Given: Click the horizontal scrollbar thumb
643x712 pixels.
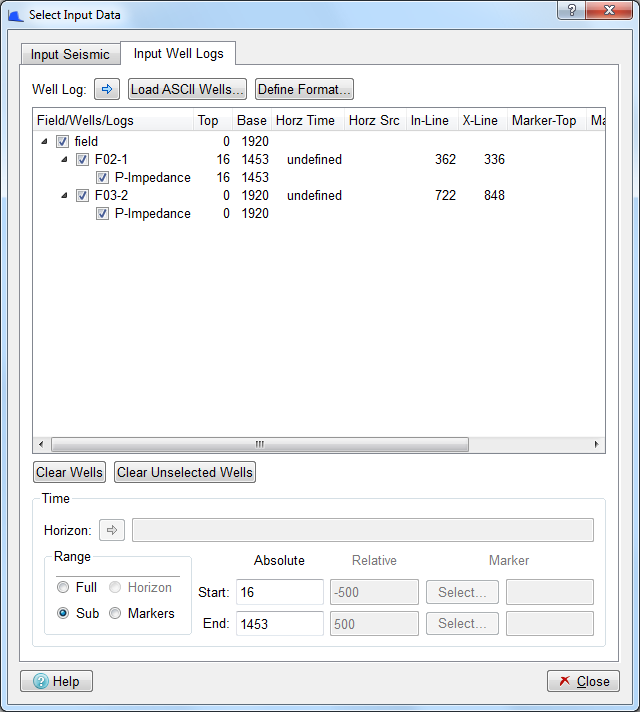Looking at the screenshot, I should tap(260, 444).
